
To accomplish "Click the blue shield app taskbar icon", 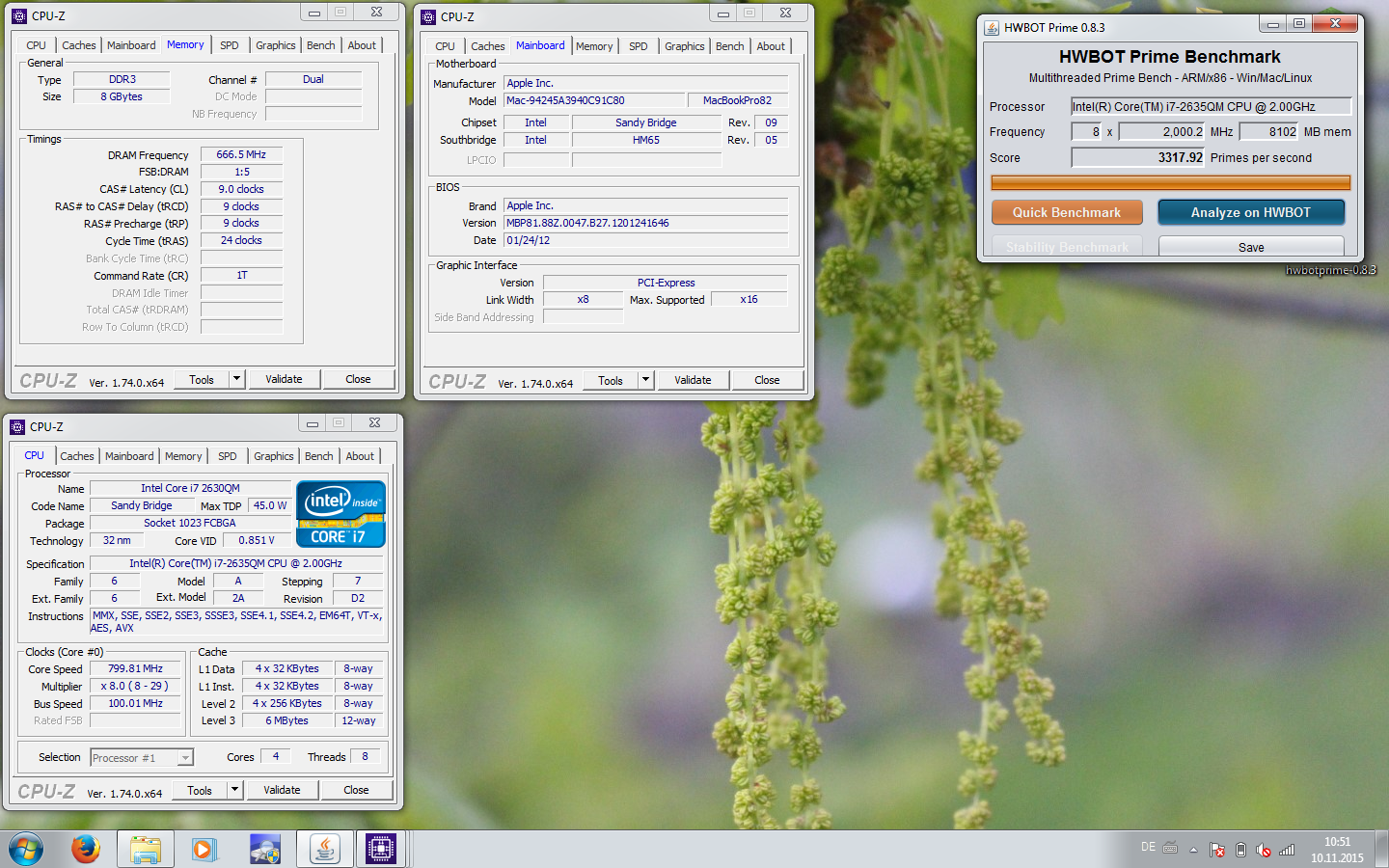I will (x=264, y=850).
